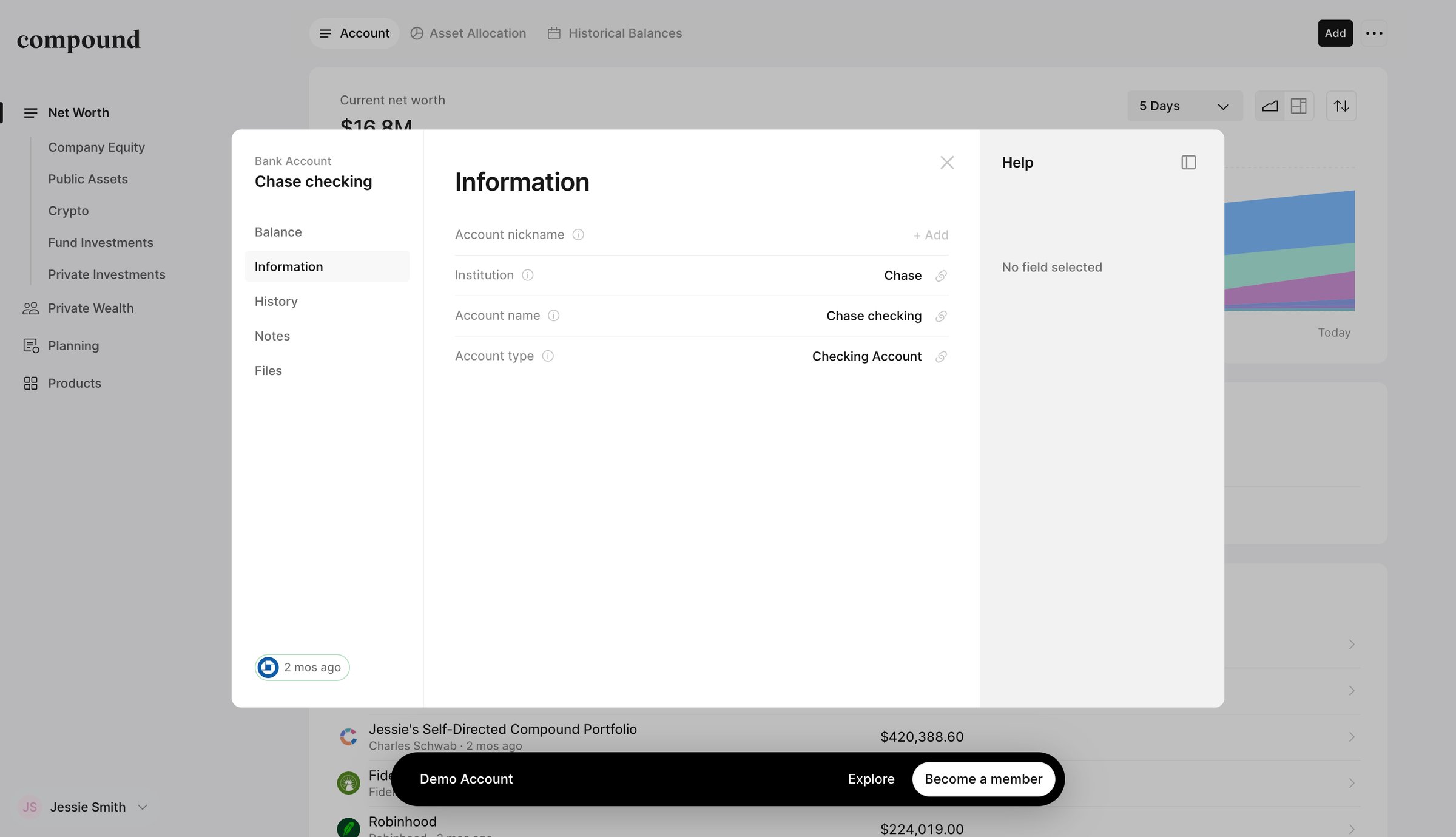Collapse the Help side panel icon

click(1188, 163)
